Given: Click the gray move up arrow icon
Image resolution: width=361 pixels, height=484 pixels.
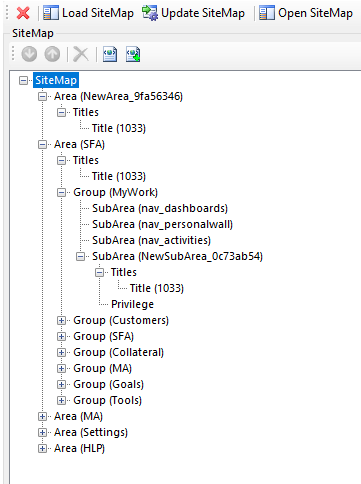Looking at the screenshot, I should [x=52, y=54].
